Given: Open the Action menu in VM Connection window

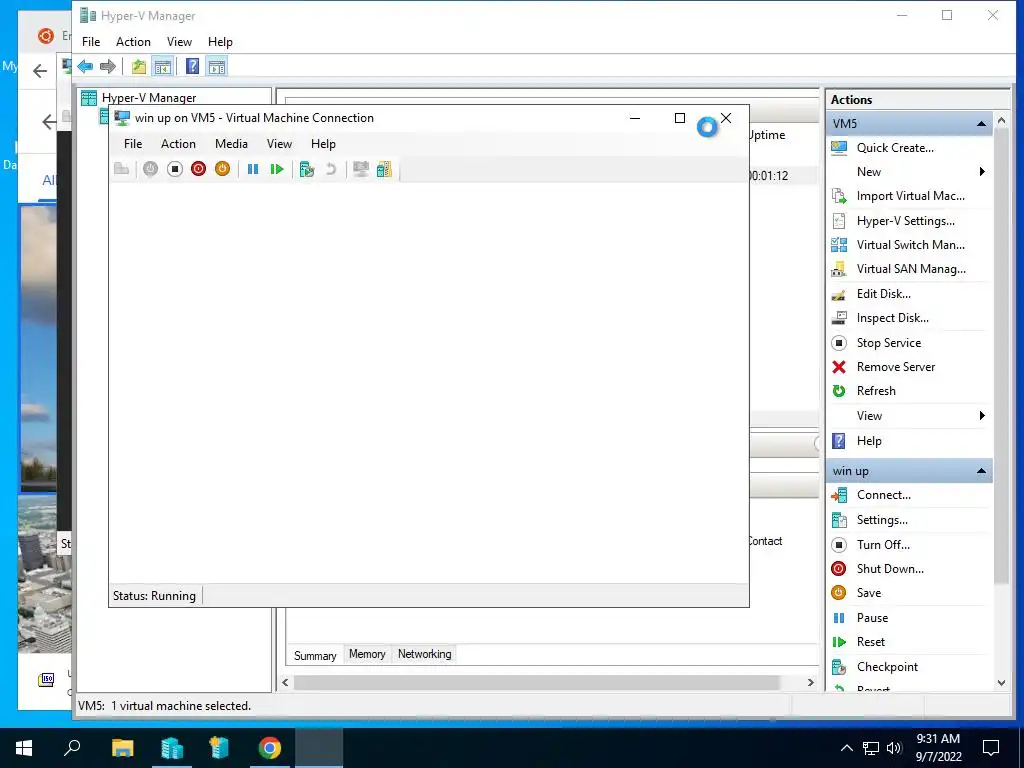Looking at the screenshot, I should (178, 144).
